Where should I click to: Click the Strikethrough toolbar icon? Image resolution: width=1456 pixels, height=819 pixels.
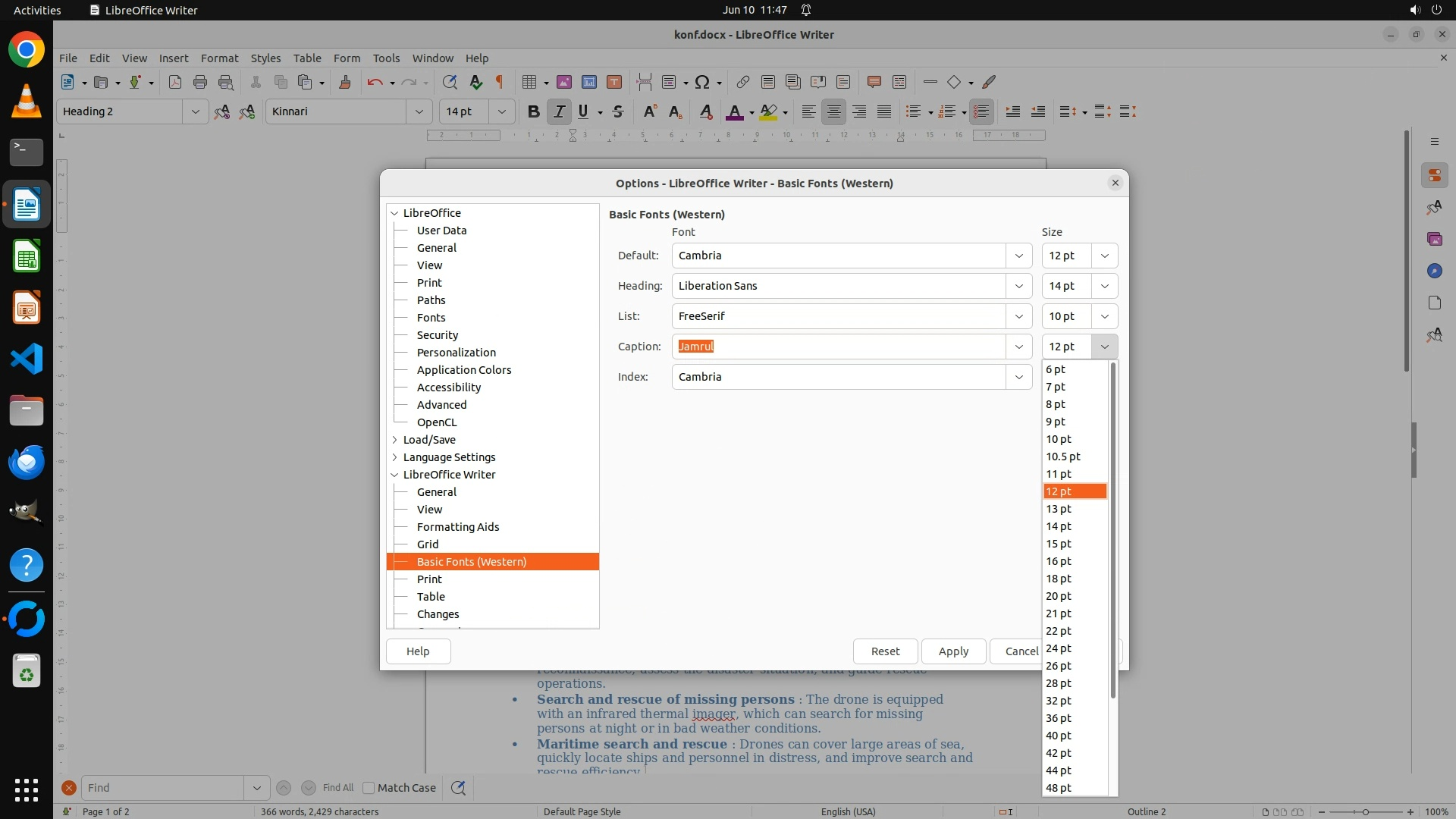pos(618,112)
